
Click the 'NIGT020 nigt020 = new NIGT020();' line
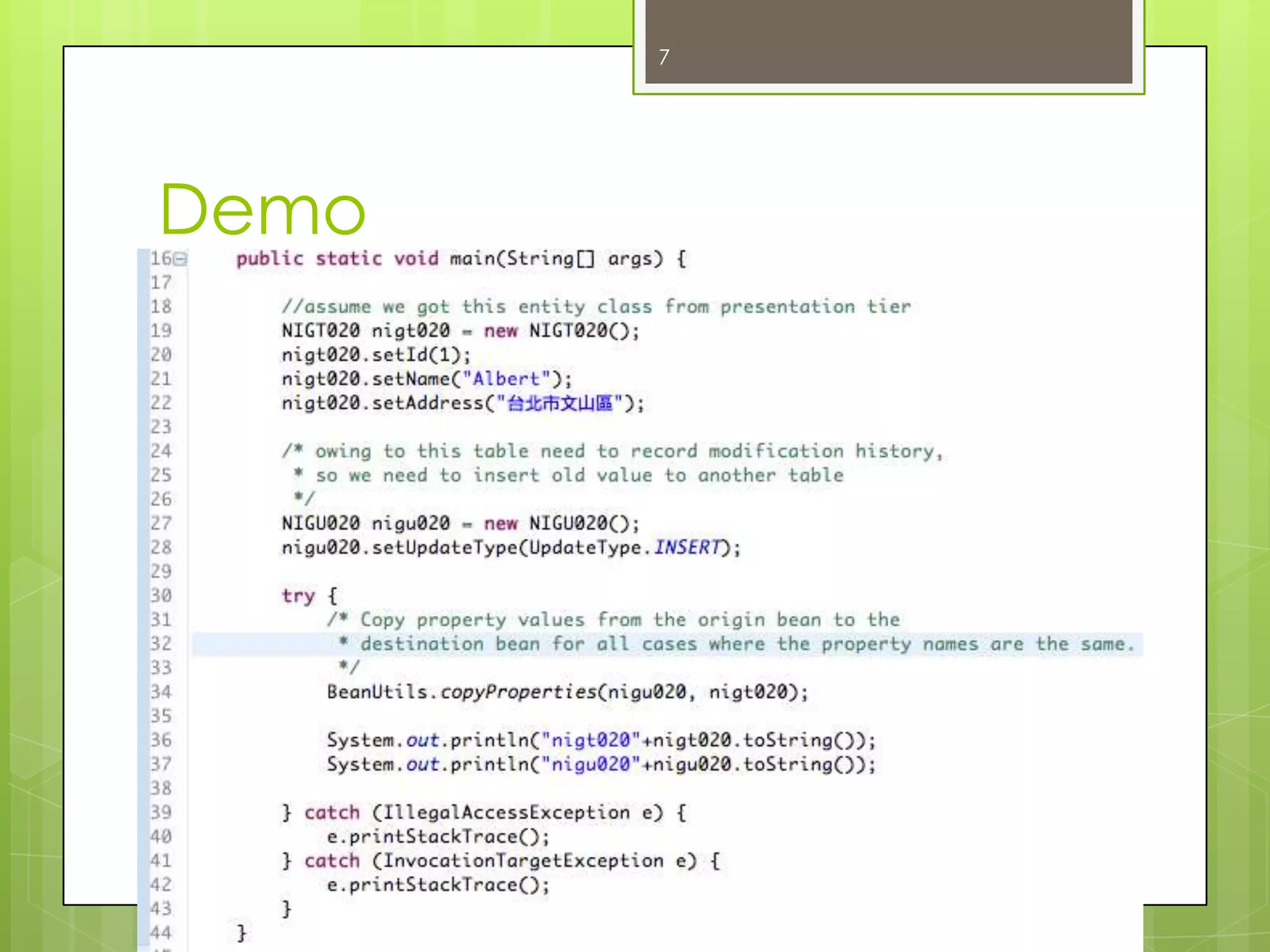click(460, 331)
